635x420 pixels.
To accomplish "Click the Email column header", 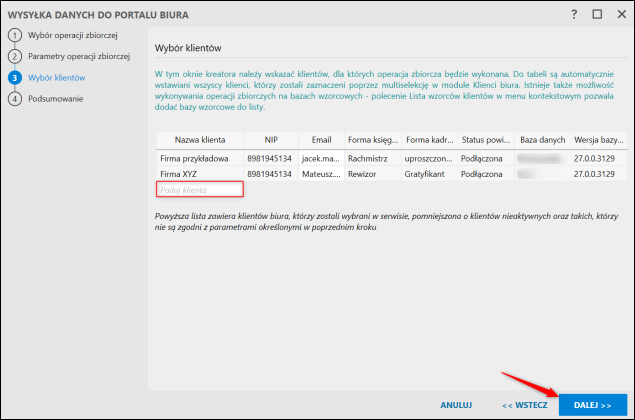I will click(x=321, y=140).
